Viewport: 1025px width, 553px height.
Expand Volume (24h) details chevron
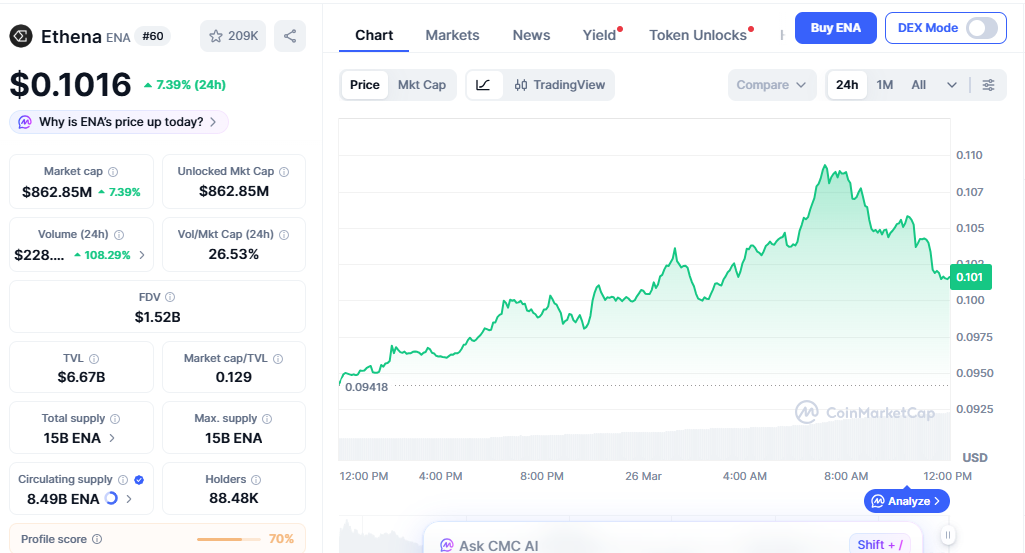pos(142,255)
